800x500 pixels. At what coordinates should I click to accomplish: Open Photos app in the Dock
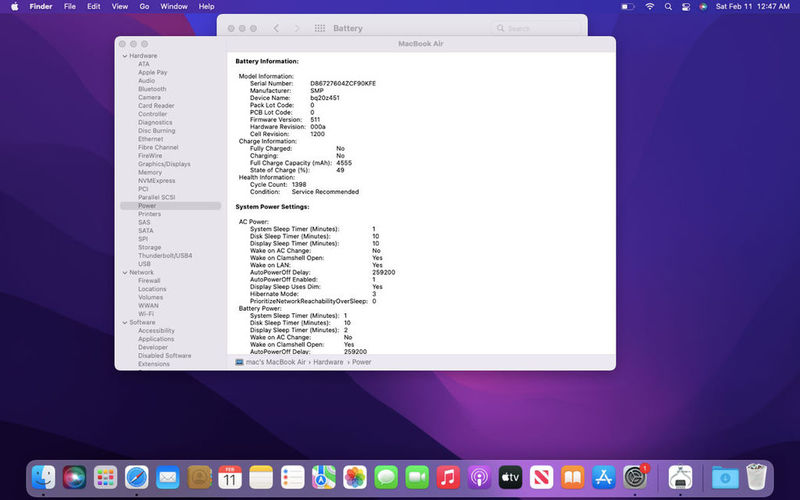[x=355, y=478]
